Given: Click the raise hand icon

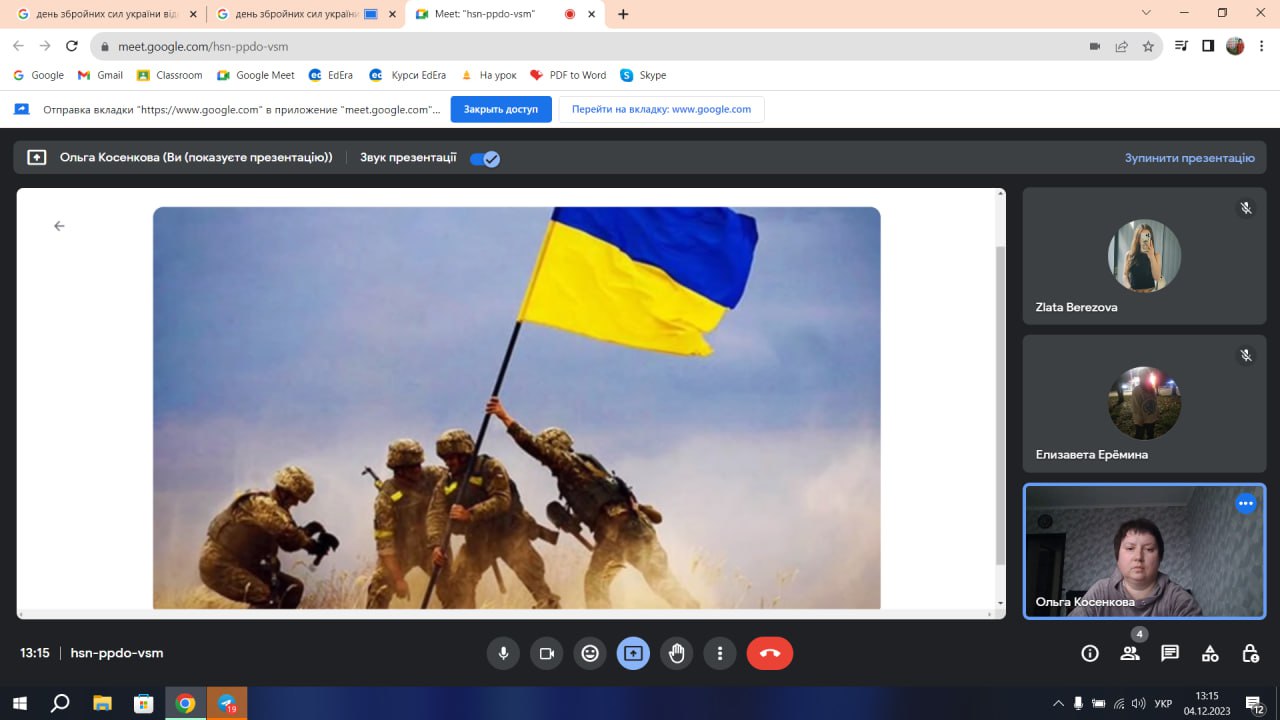Looking at the screenshot, I should click(x=677, y=654).
